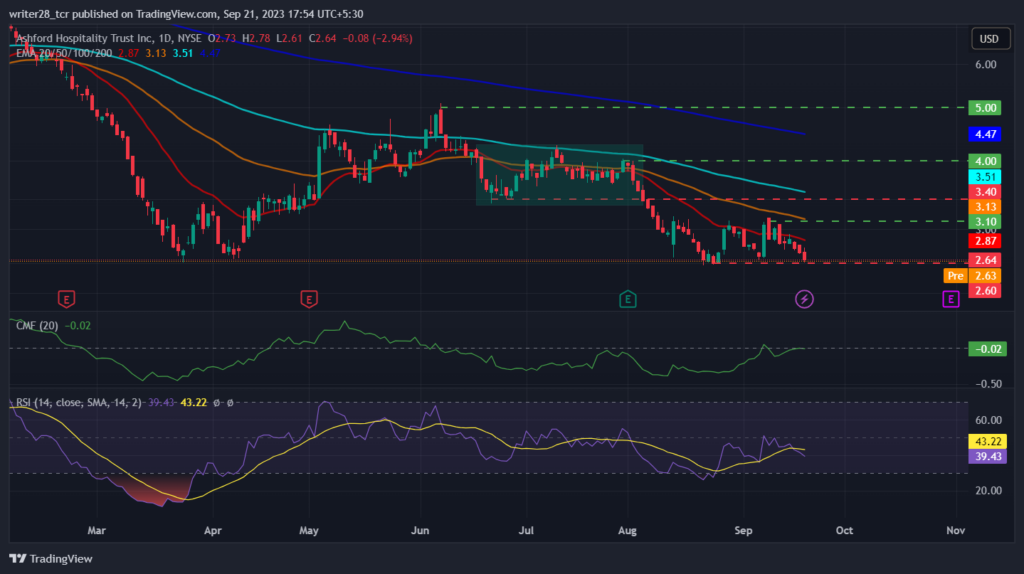Click the yellow 43.22 RSI average label
This screenshot has width=1024, height=574.
[x=987, y=441]
